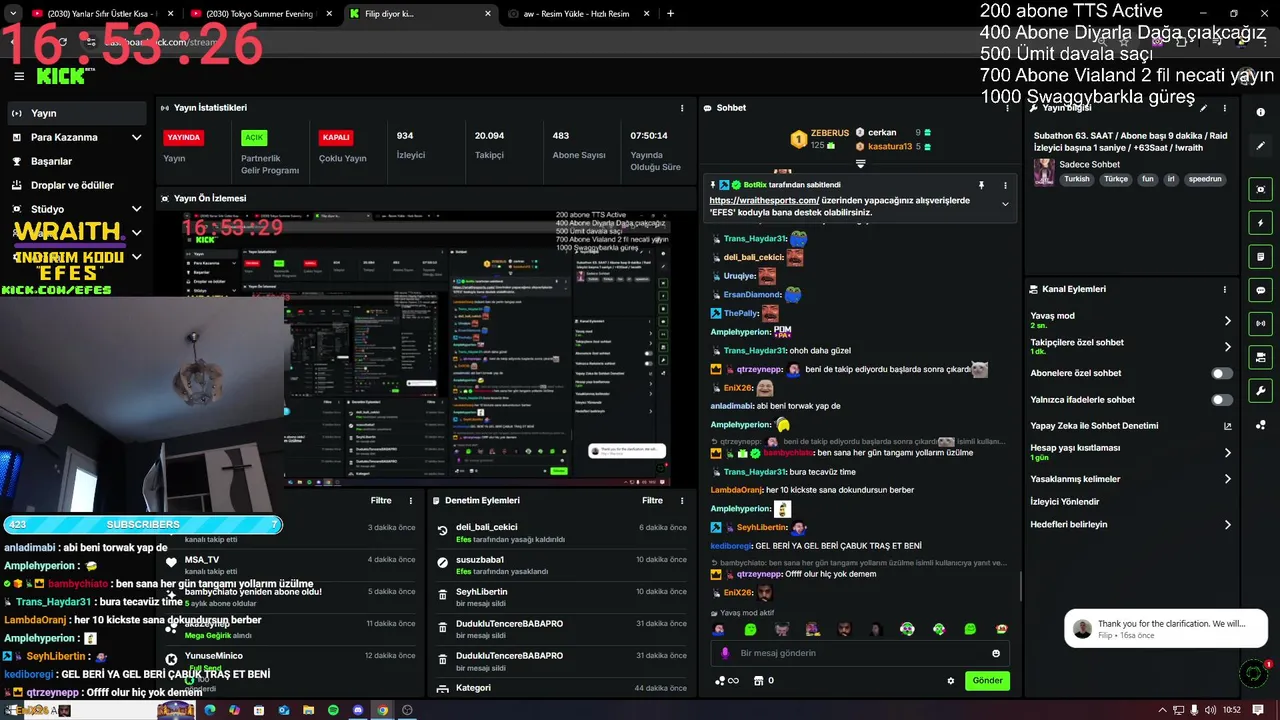1280x720 pixels.
Task: Click deli_bali_cekici in moderation log
Action: [486, 527]
